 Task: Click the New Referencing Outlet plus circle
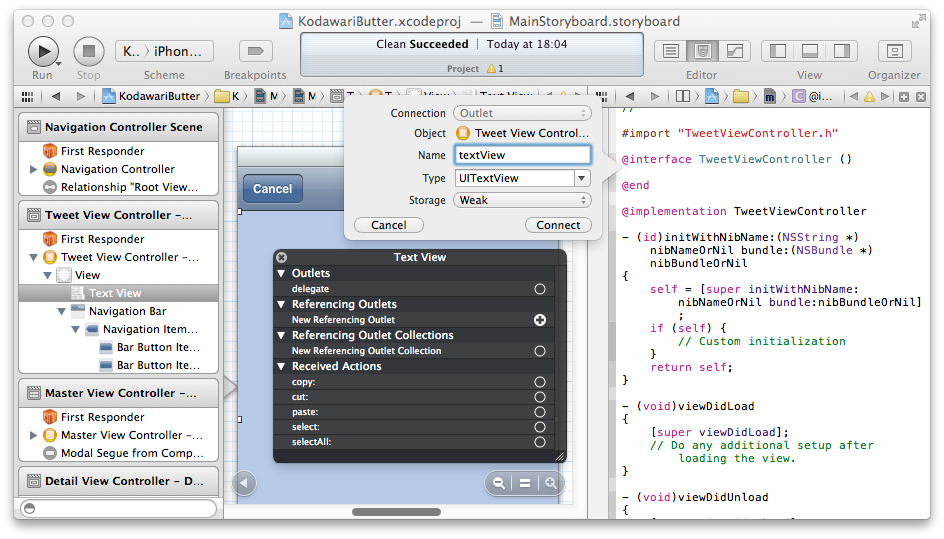click(x=539, y=320)
